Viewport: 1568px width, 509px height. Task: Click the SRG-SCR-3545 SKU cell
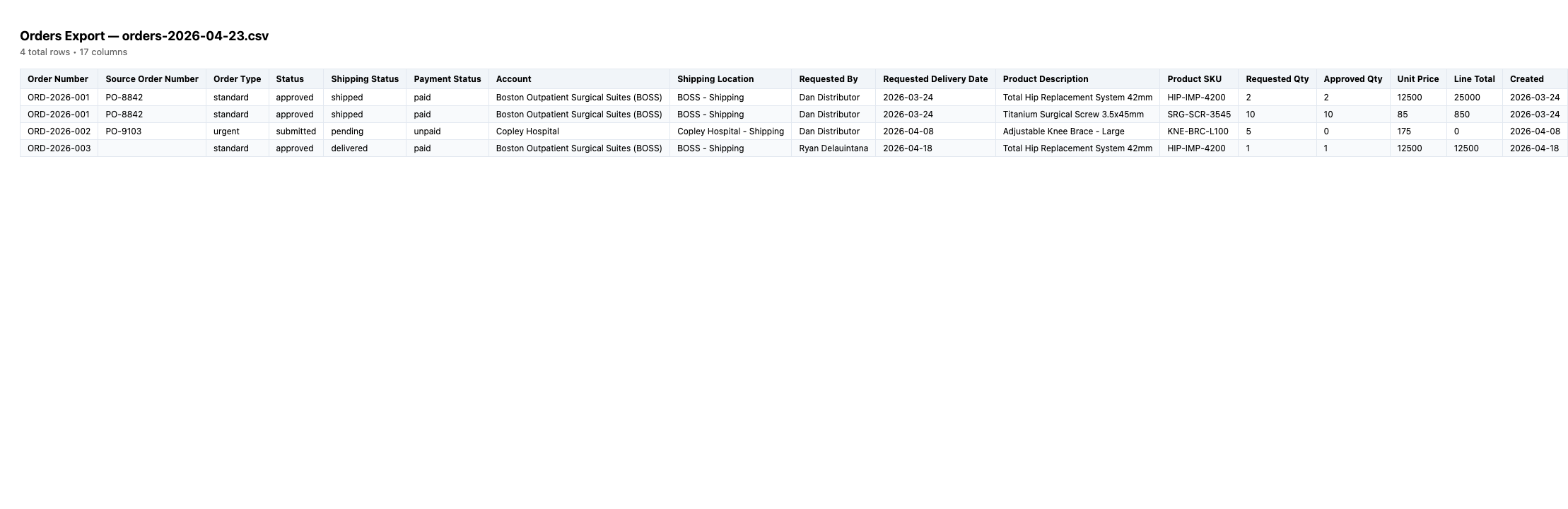tap(1199, 115)
